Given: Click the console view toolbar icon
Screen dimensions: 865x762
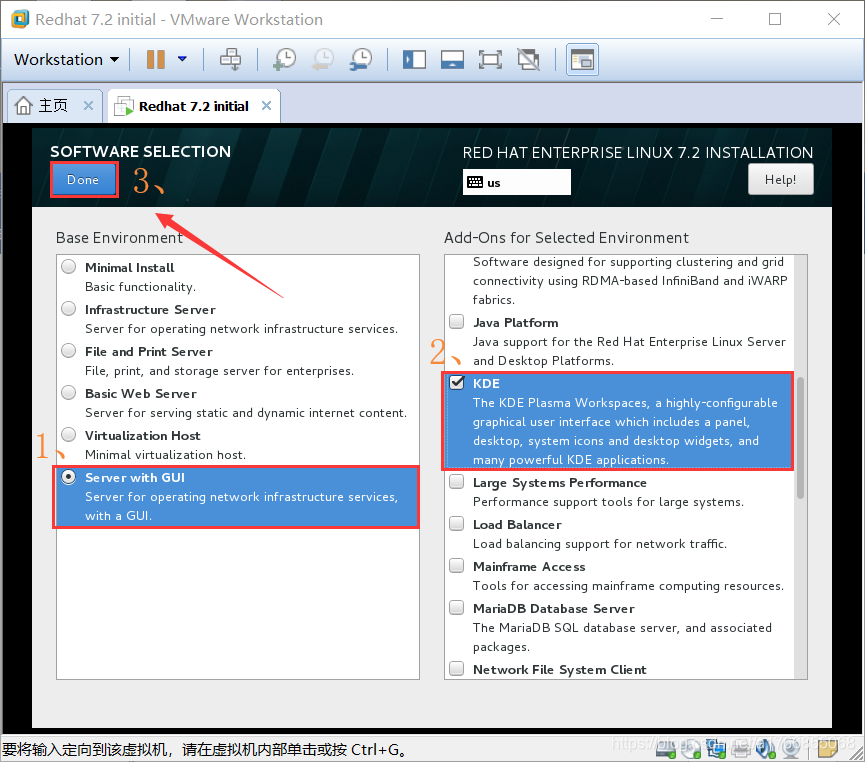Looking at the screenshot, I should click(x=582, y=59).
